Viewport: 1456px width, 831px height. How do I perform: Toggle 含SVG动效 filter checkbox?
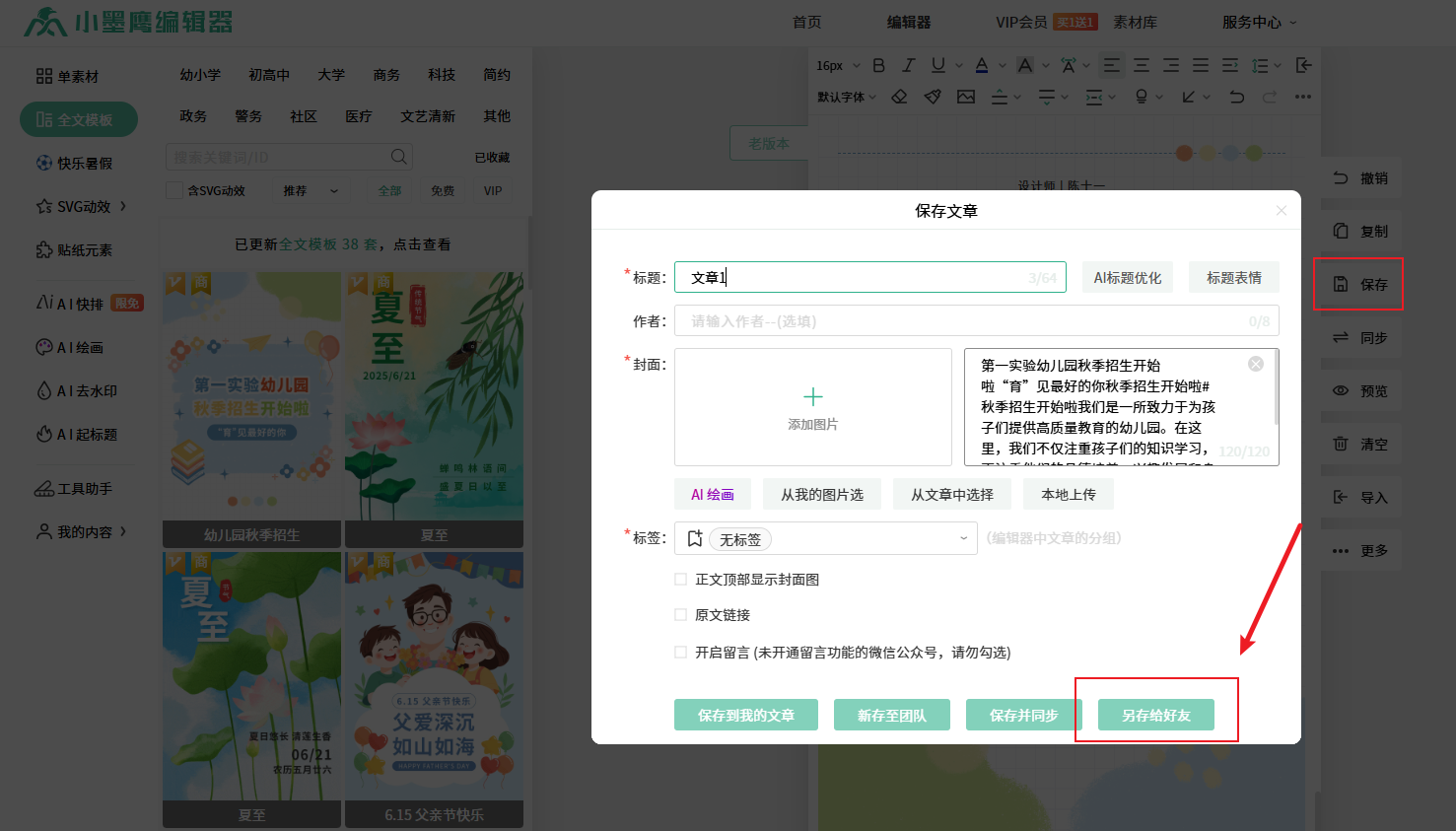pyautogui.click(x=174, y=190)
